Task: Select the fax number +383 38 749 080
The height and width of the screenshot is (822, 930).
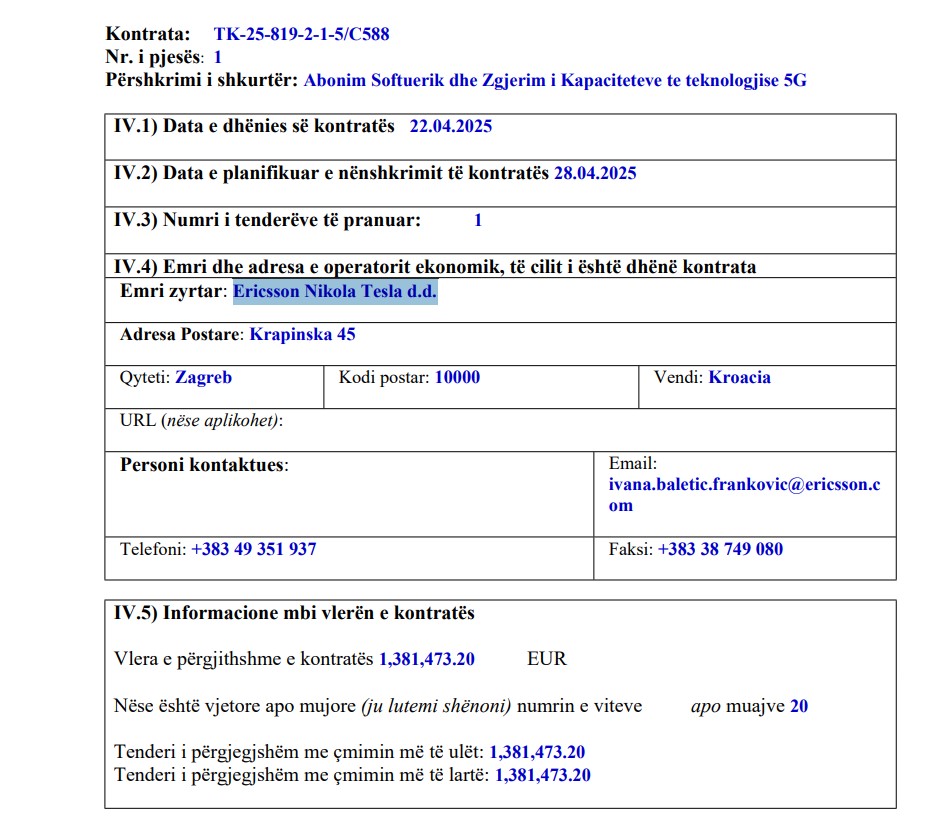Action: pos(720,549)
